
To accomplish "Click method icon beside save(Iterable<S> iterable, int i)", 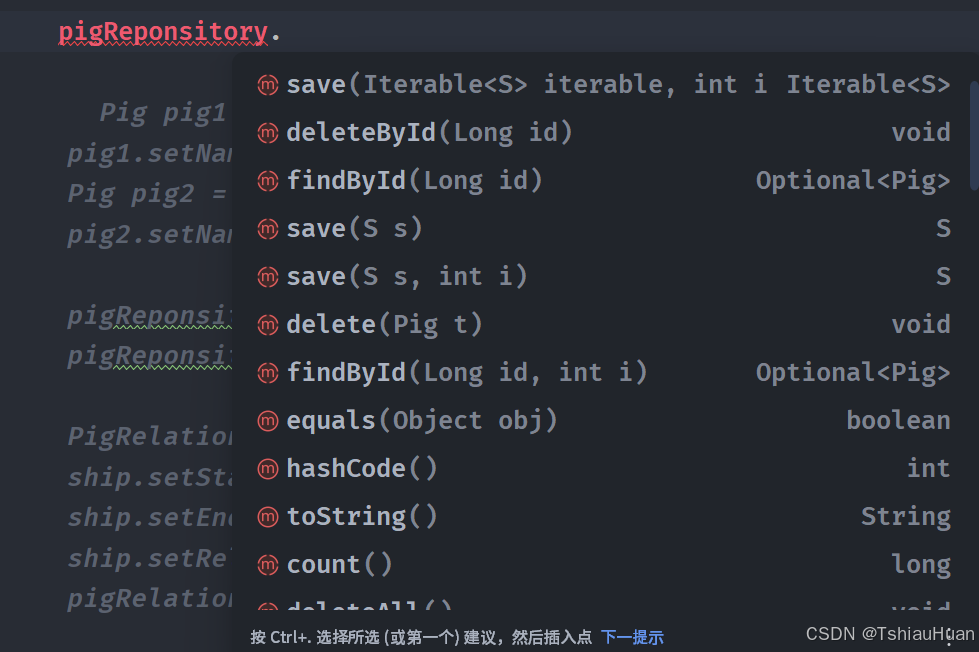I will coord(268,85).
